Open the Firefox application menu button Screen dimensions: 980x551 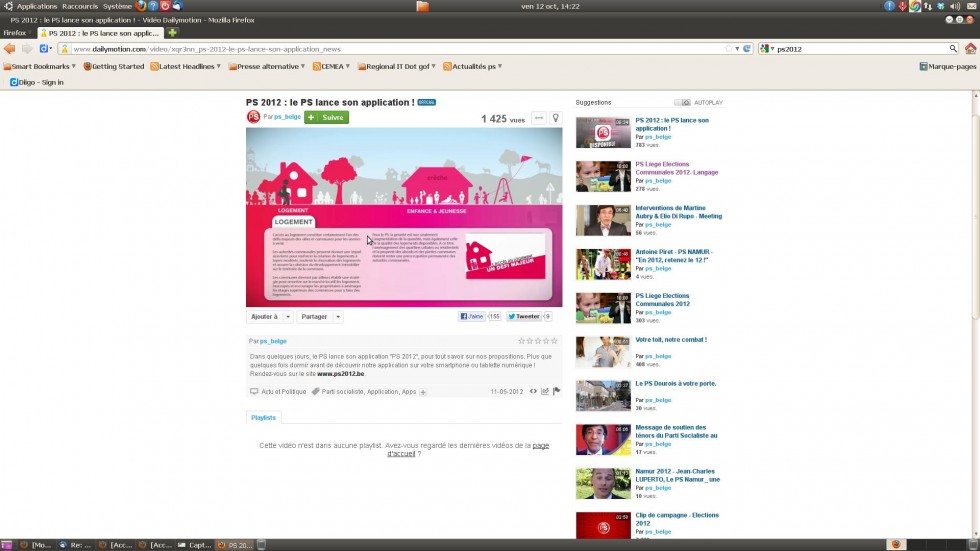tap(17, 32)
